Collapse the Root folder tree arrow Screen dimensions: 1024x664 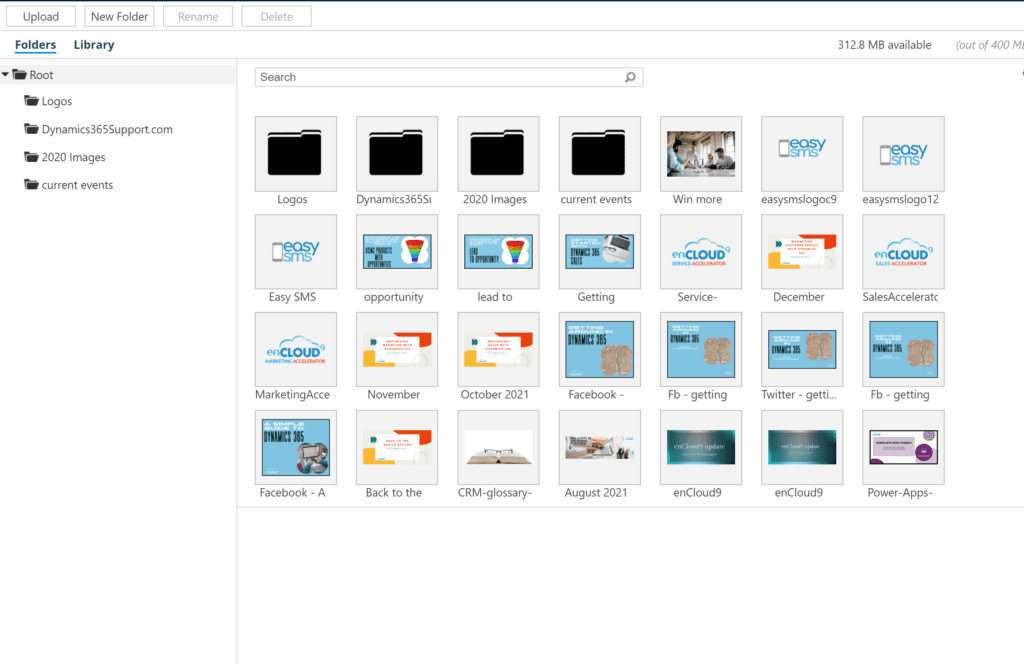pyautogui.click(x=5, y=75)
